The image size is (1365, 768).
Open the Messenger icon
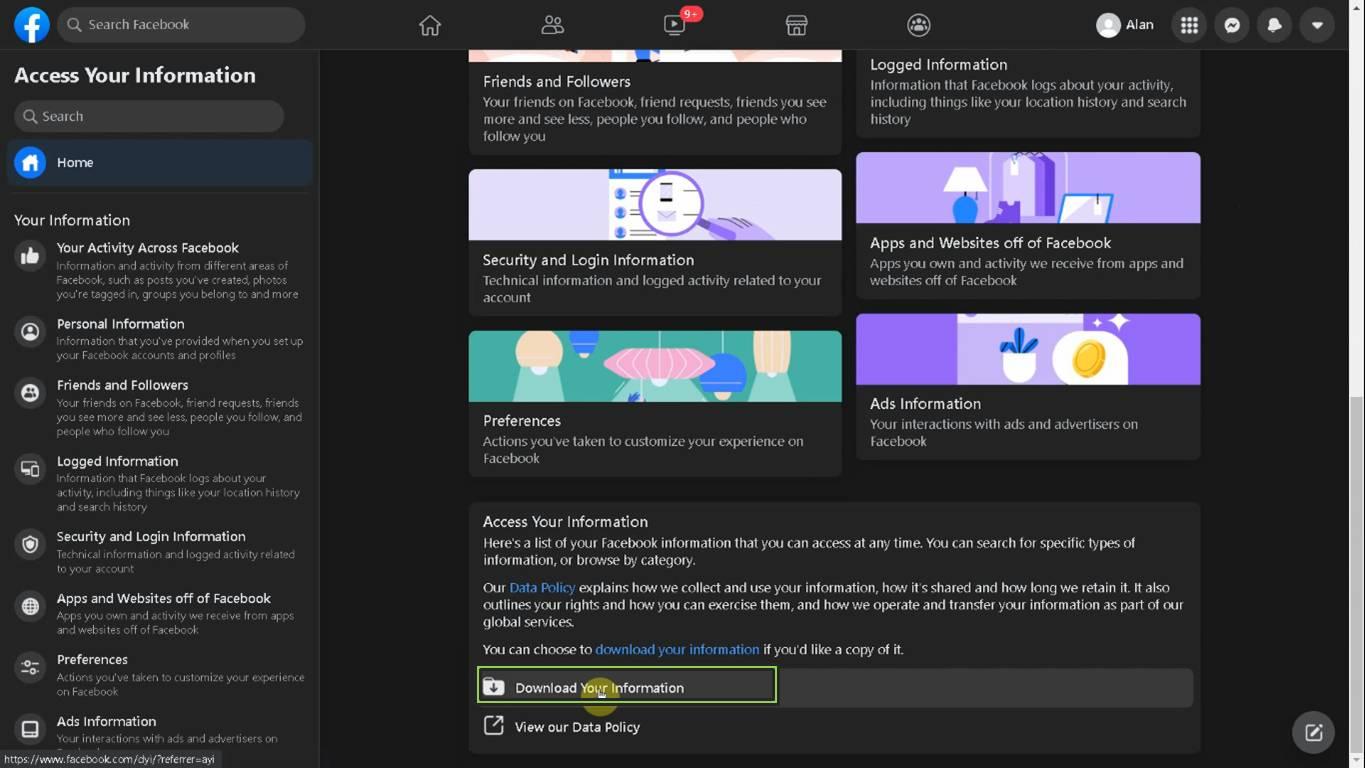coord(1232,25)
